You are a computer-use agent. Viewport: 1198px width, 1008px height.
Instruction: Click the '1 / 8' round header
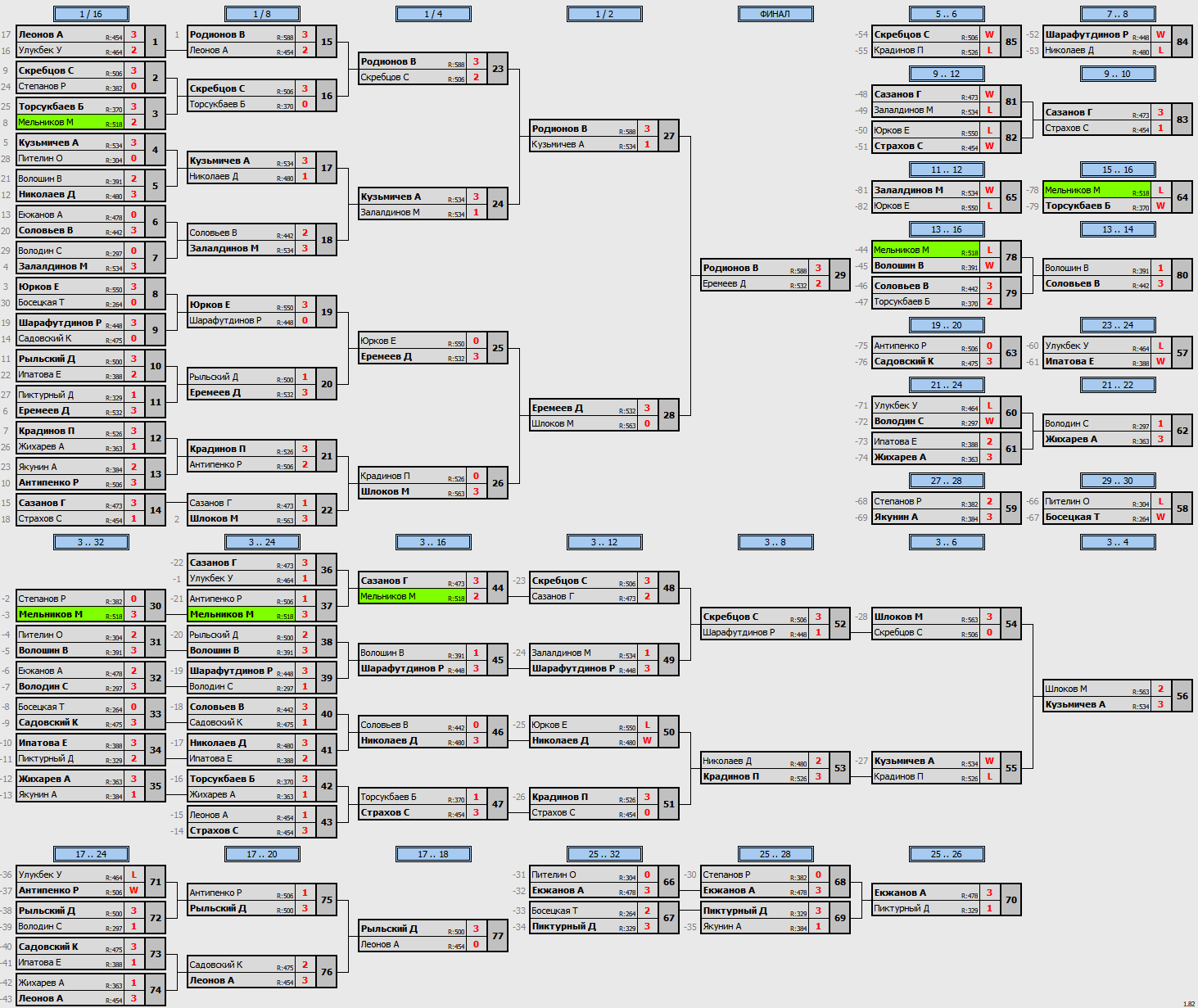(x=262, y=14)
